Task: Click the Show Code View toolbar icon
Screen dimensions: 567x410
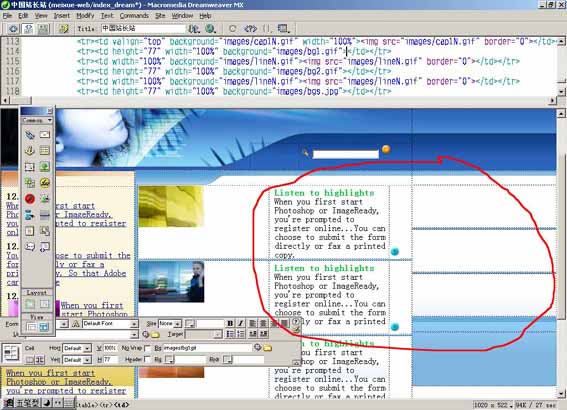Action: tap(13, 29)
